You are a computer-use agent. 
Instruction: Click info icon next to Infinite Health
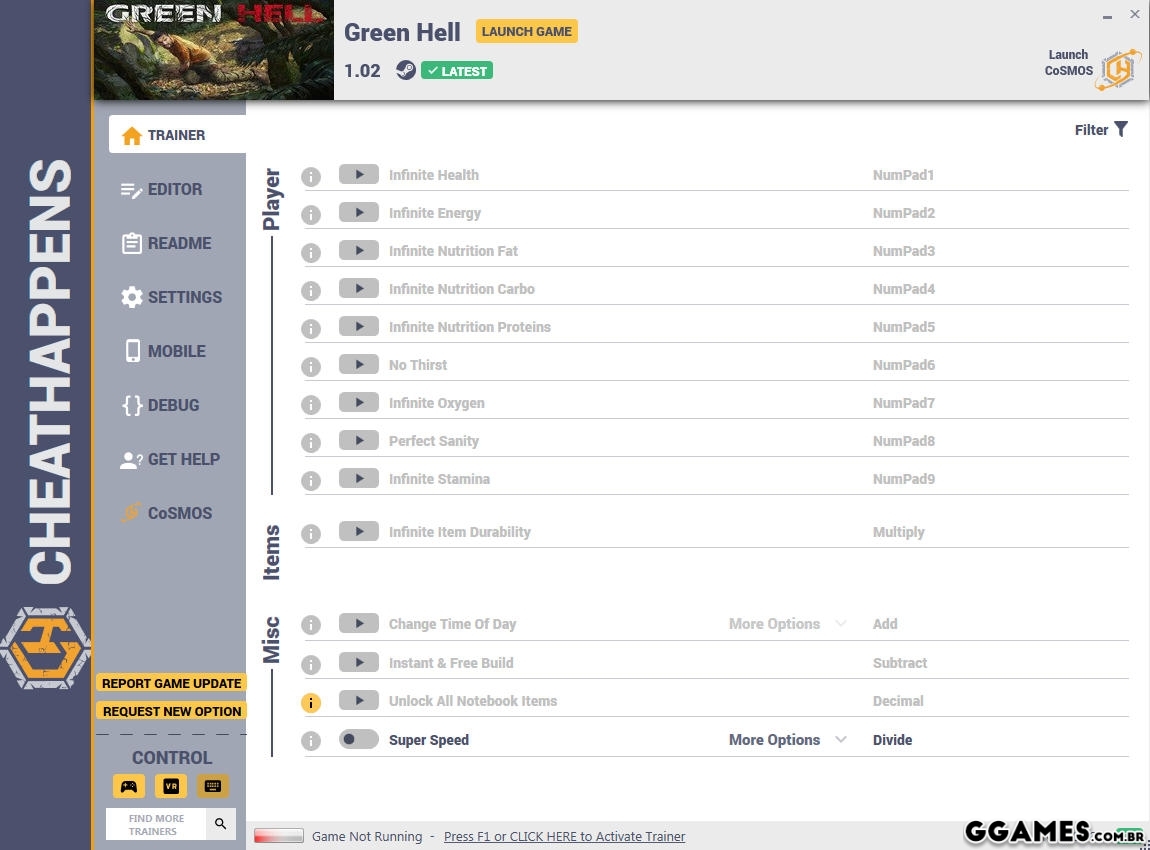point(311,177)
